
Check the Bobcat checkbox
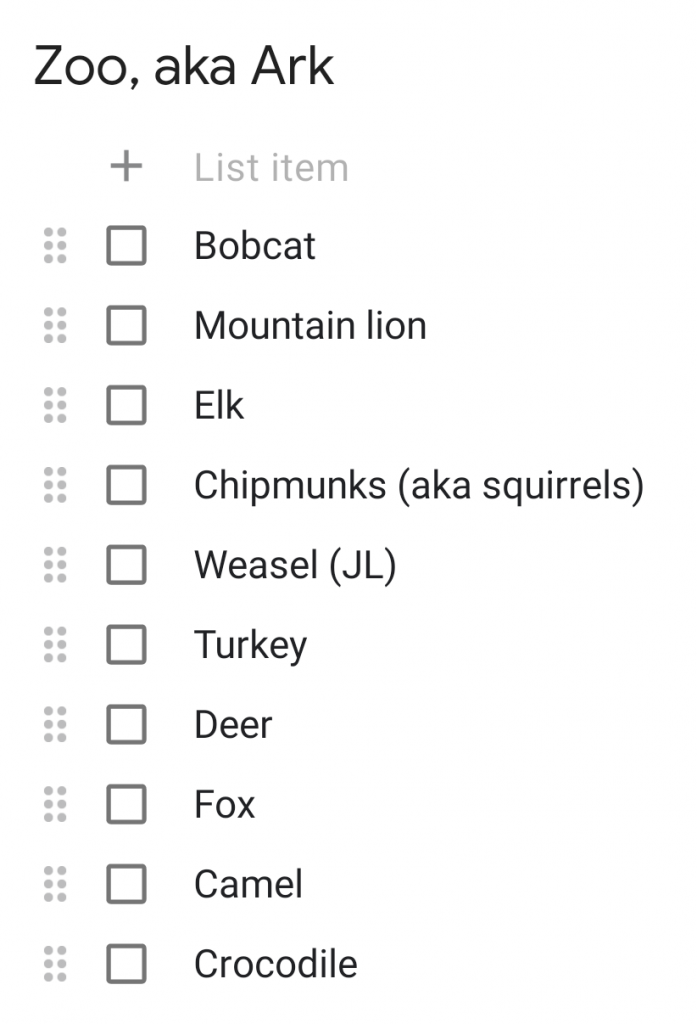click(126, 246)
